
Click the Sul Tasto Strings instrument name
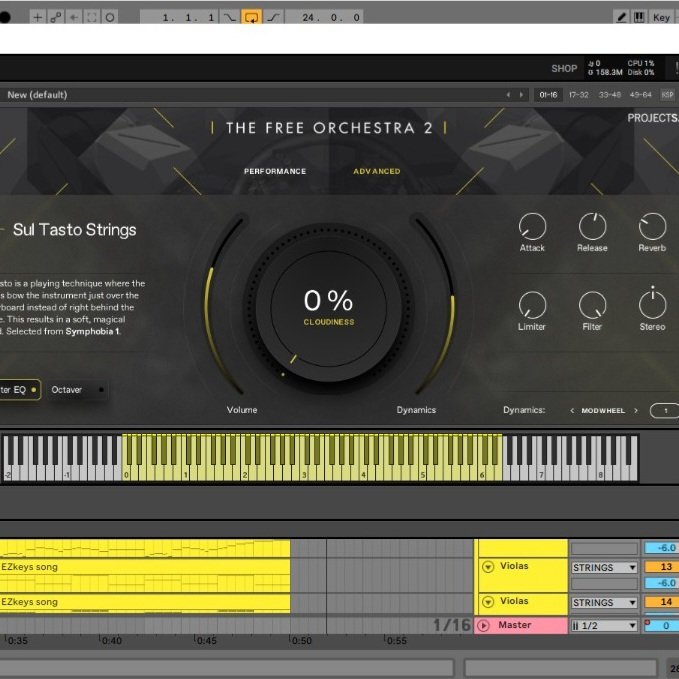point(74,230)
